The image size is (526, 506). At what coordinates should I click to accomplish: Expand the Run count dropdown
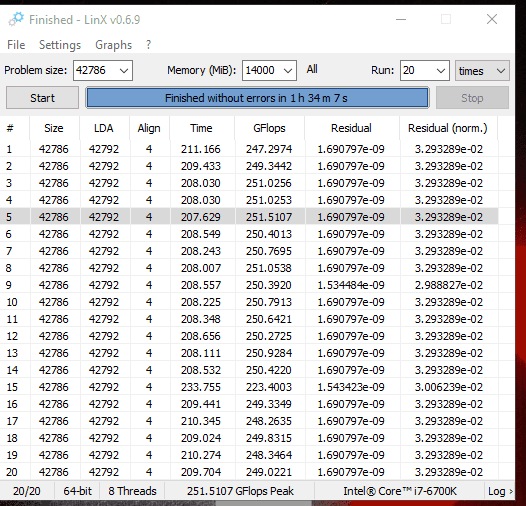[440, 71]
